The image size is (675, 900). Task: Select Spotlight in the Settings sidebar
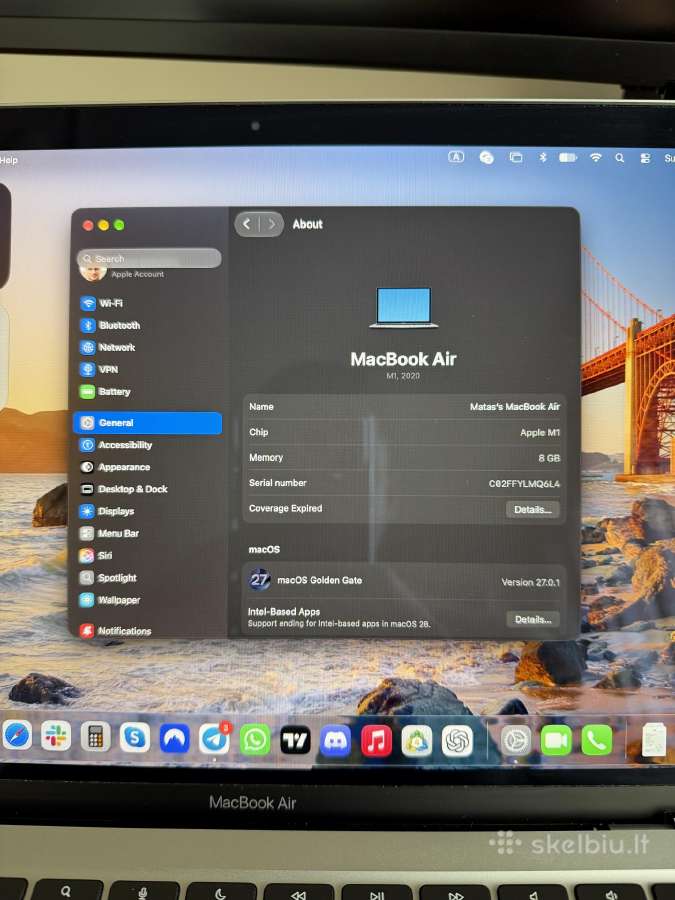click(149, 578)
